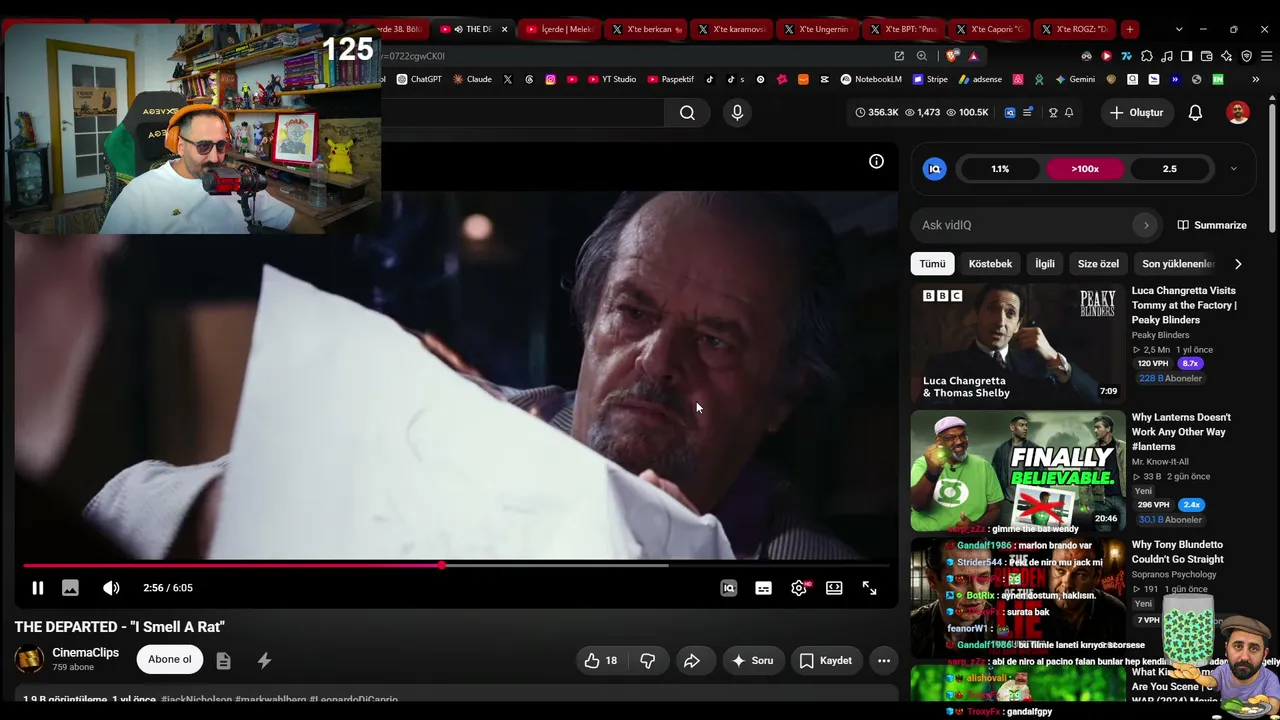Select the 1.1% vidIQ metric pill
This screenshot has height=720, width=1280.
click(1000, 169)
